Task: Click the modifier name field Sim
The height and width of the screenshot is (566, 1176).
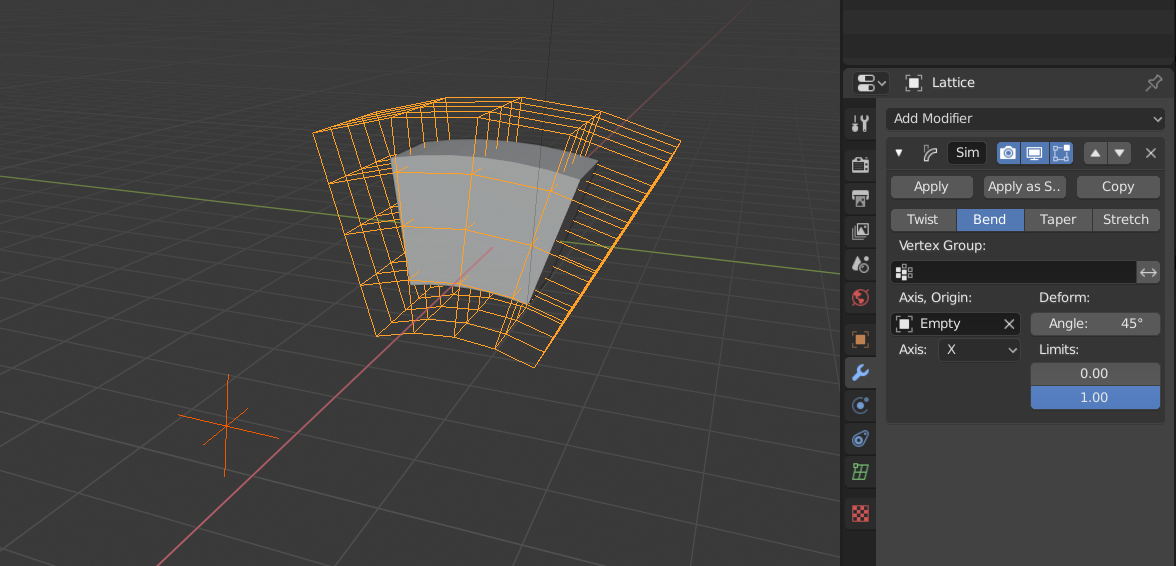Action: coord(968,153)
